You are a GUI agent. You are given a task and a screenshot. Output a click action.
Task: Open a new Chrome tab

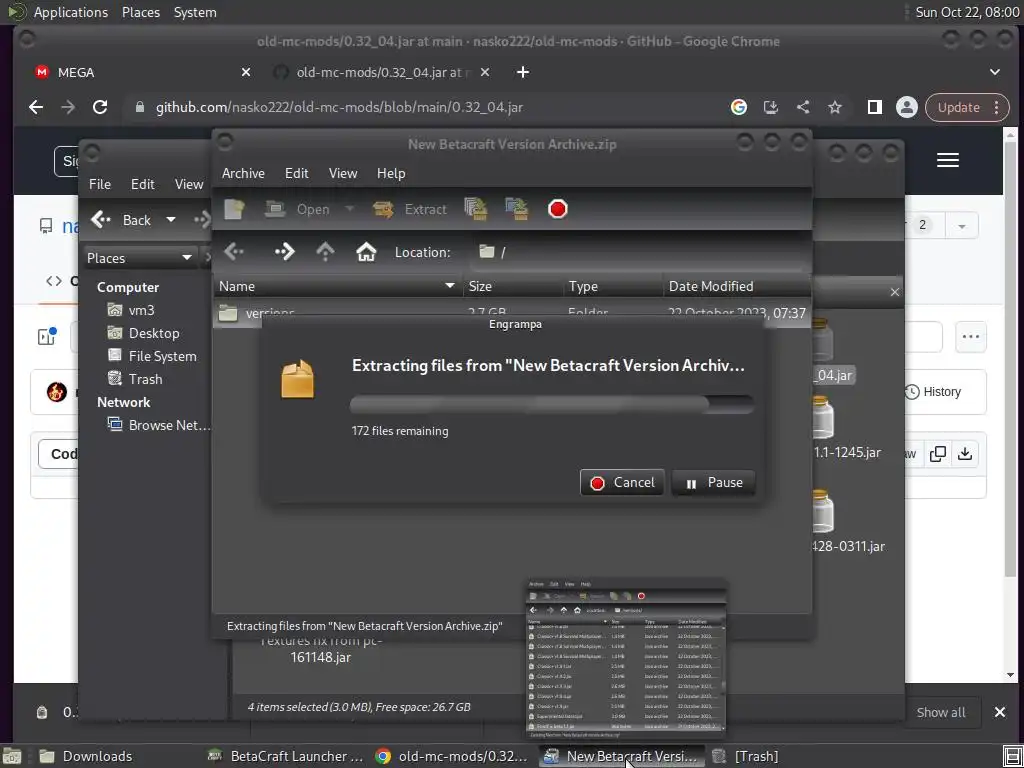point(523,72)
